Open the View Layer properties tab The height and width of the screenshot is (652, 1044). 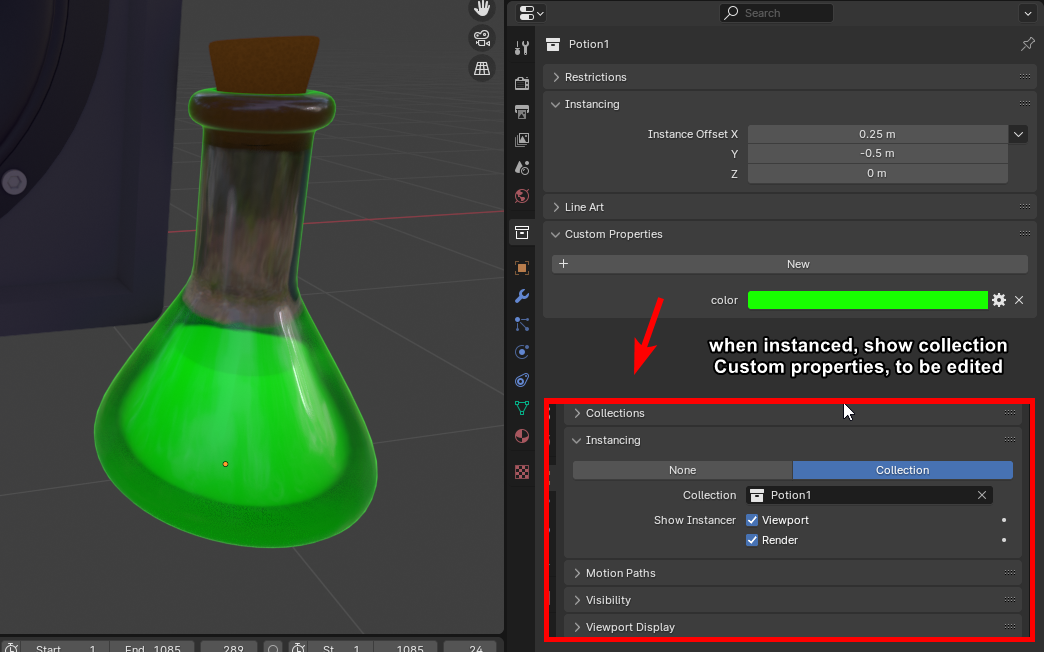pyautogui.click(x=522, y=139)
